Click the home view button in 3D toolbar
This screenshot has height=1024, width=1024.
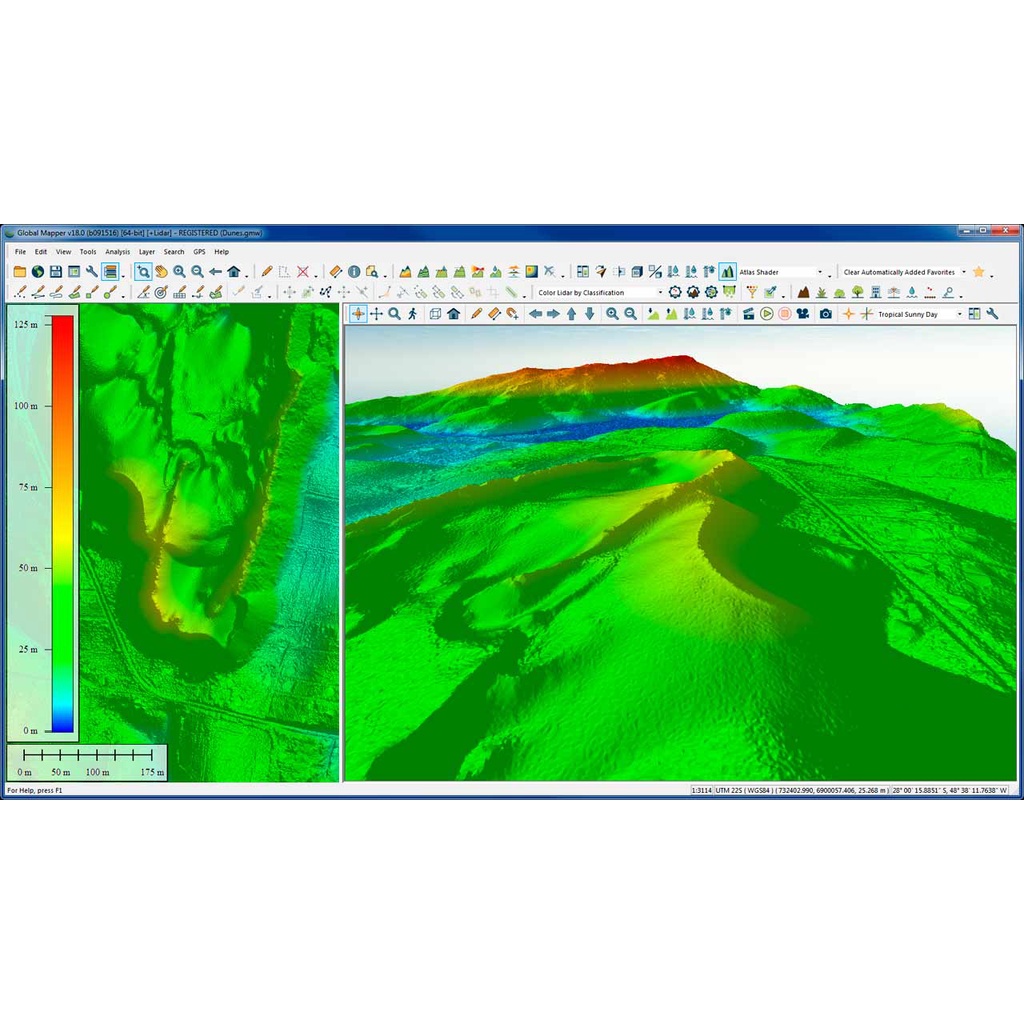click(x=453, y=314)
